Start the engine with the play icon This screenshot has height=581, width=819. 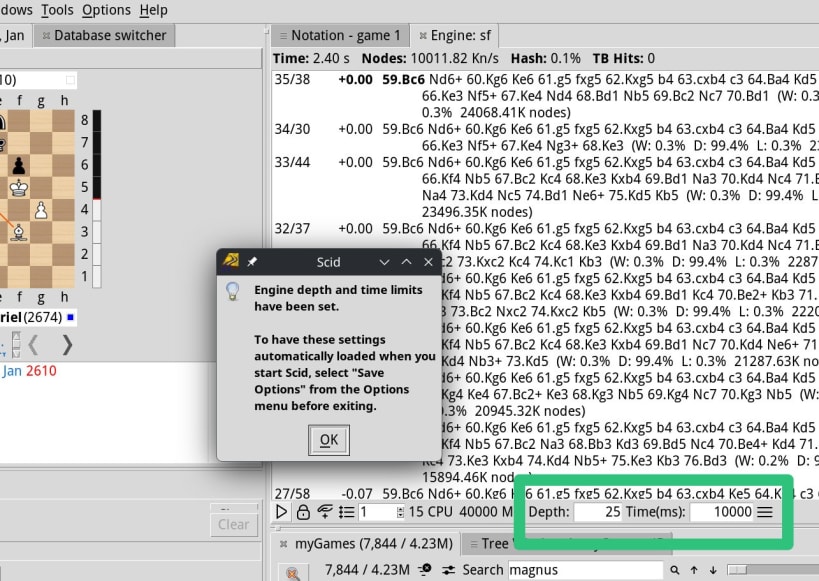point(281,512)
